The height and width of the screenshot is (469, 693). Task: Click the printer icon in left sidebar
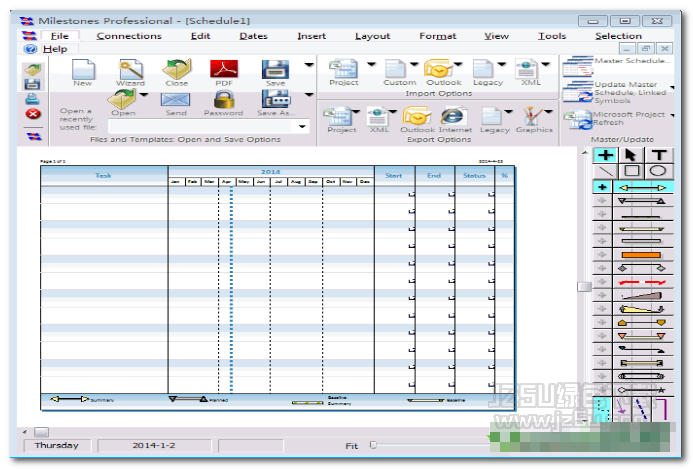coord(33,99)
